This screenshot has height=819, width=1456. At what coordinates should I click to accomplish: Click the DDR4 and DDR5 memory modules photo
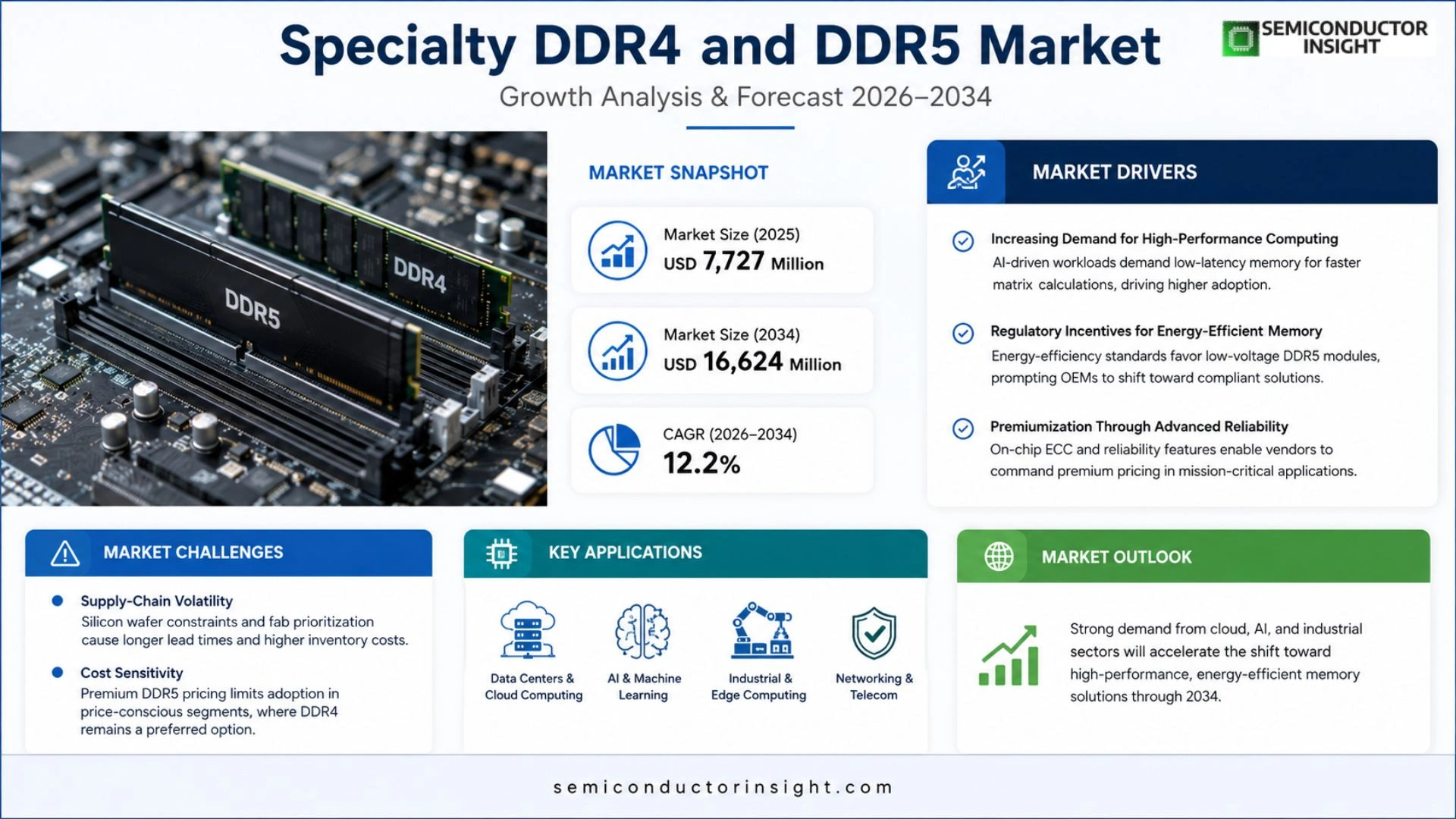(274, 318)
